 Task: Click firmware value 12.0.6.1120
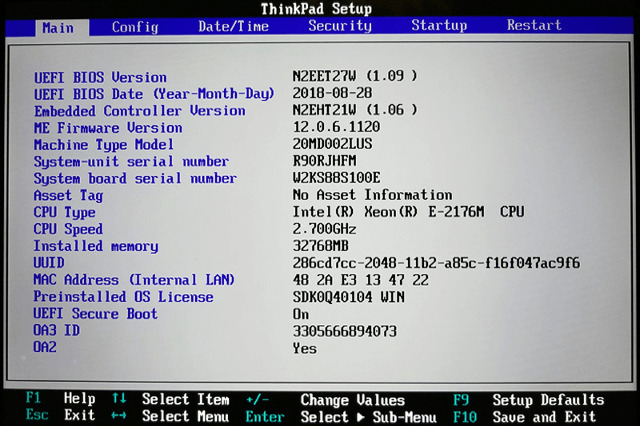[x=336, y=126]
